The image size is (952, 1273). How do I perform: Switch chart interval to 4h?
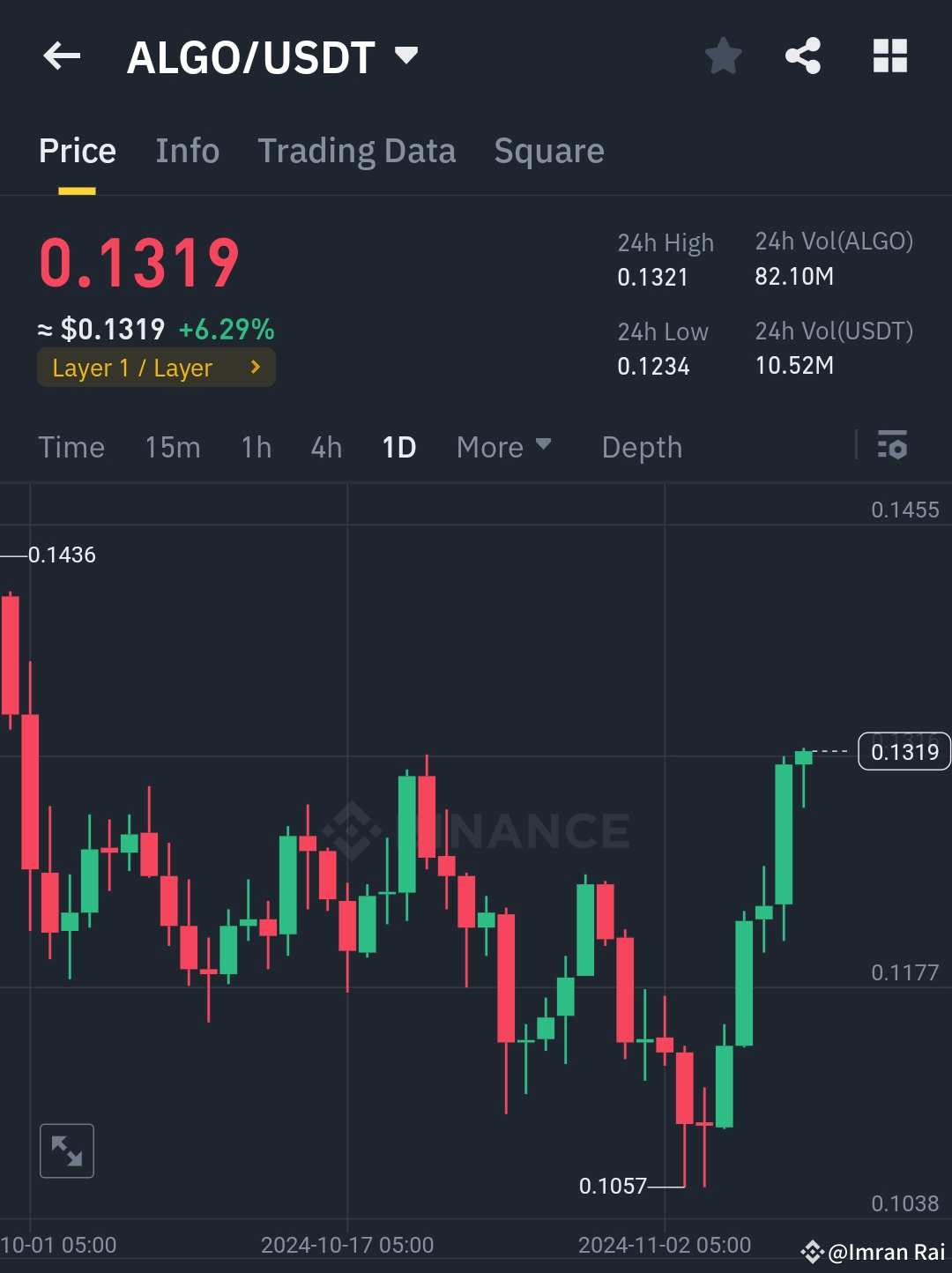(x=324, y=447)
